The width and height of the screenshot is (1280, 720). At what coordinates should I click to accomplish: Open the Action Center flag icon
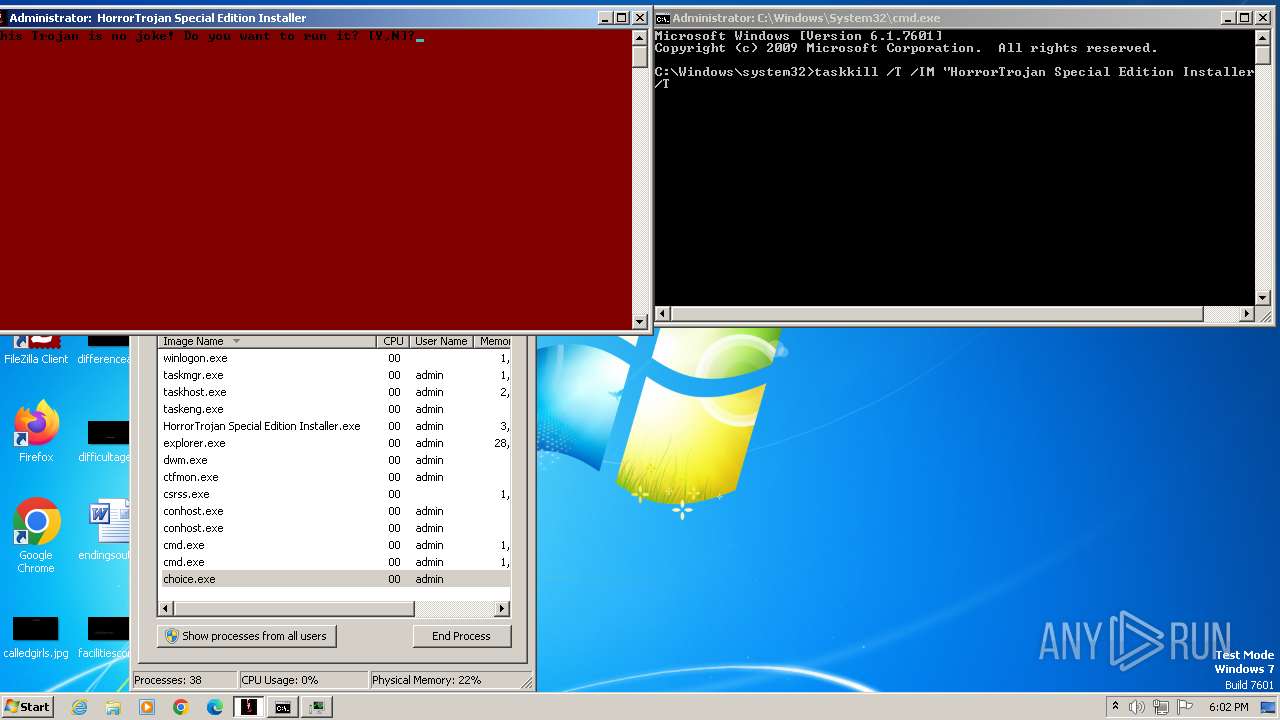pos(1185,707)
